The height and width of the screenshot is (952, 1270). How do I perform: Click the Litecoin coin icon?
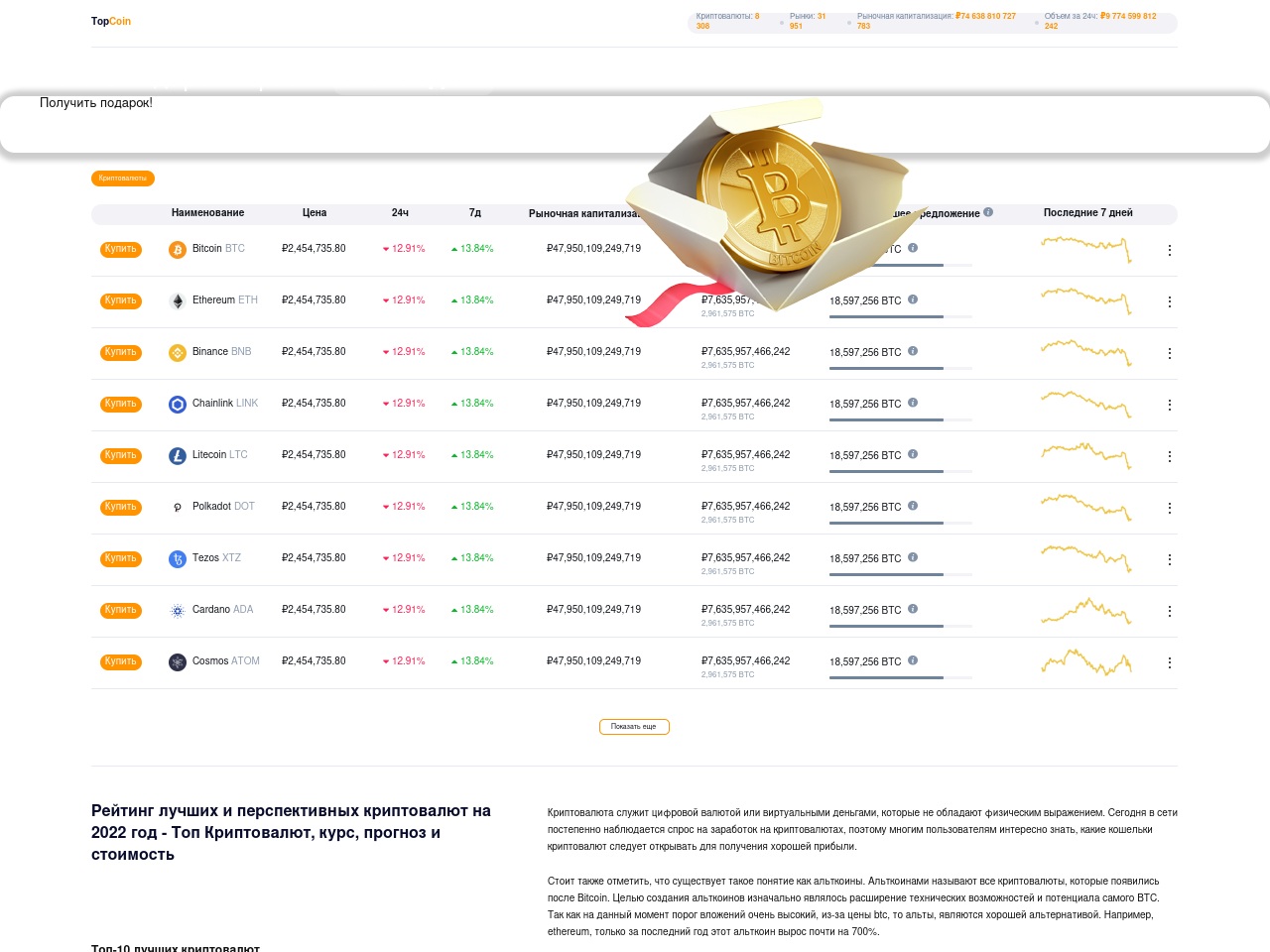(178, 456)
